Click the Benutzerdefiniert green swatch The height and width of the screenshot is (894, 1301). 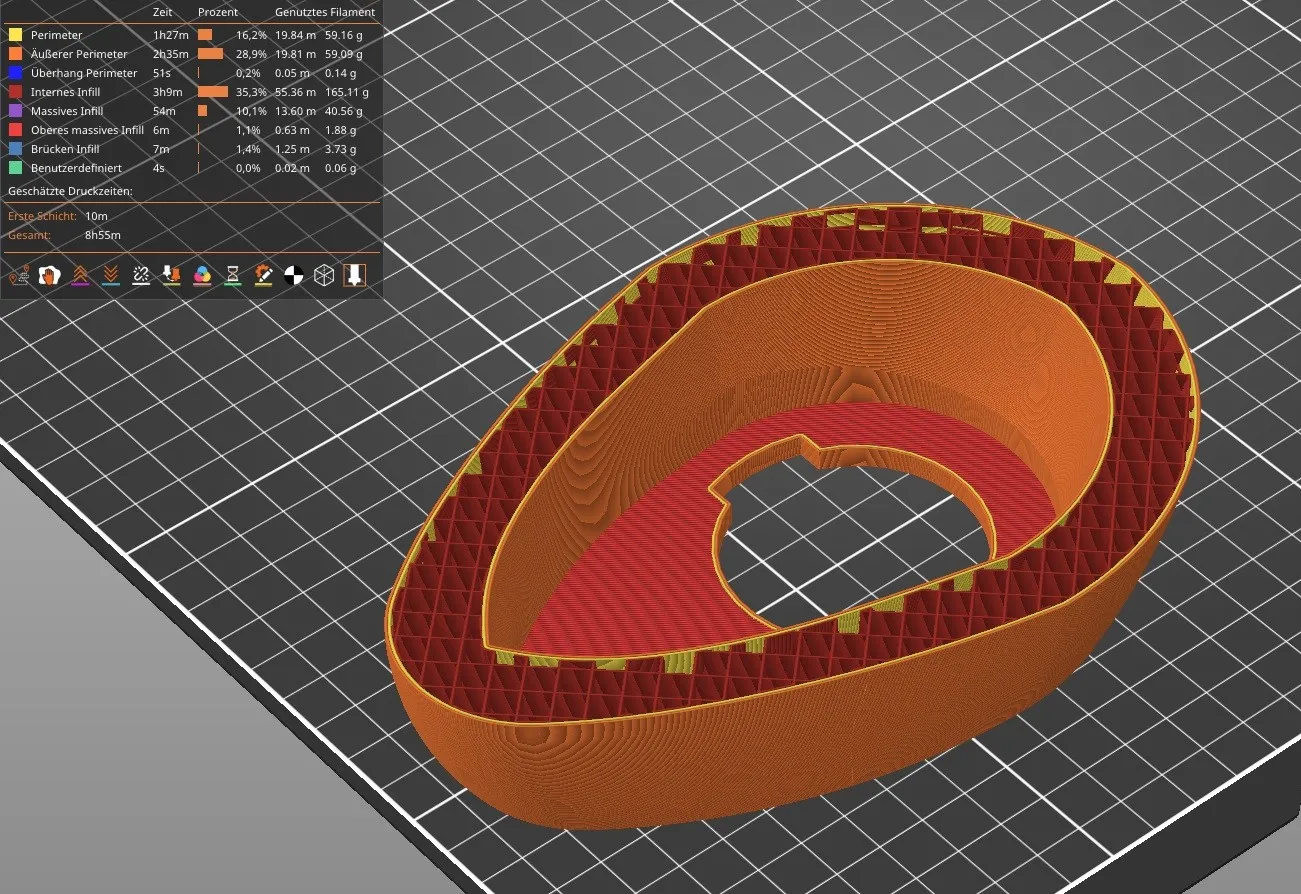(15, 168)
